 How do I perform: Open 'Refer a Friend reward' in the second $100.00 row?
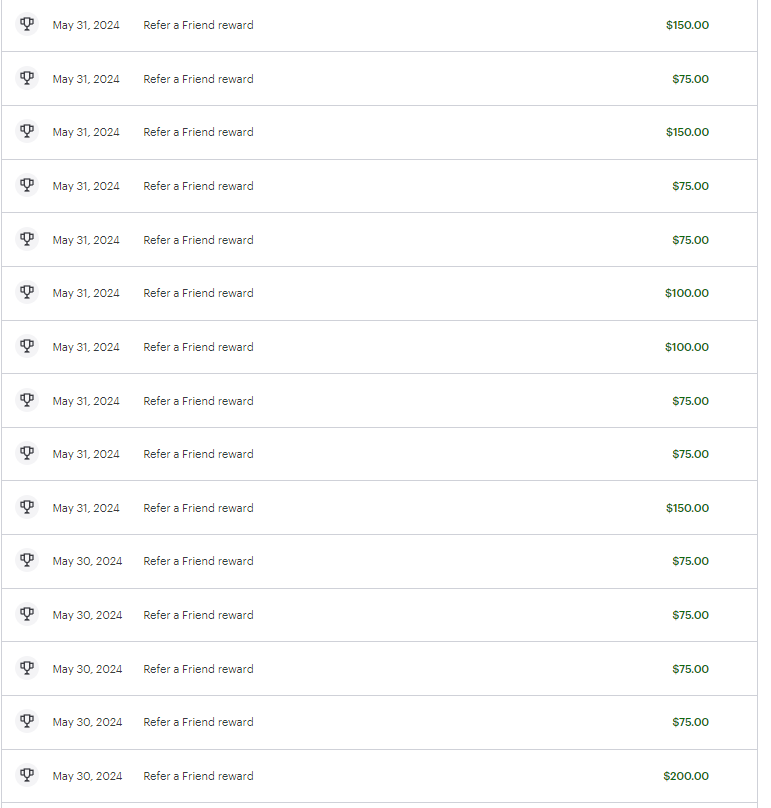(198, 347)
